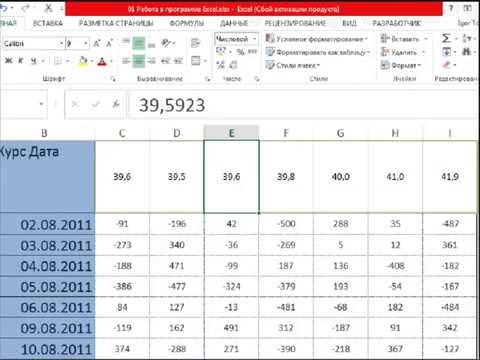Click the insert function fx icon
The image size is (480, 360).
point(116,104)
